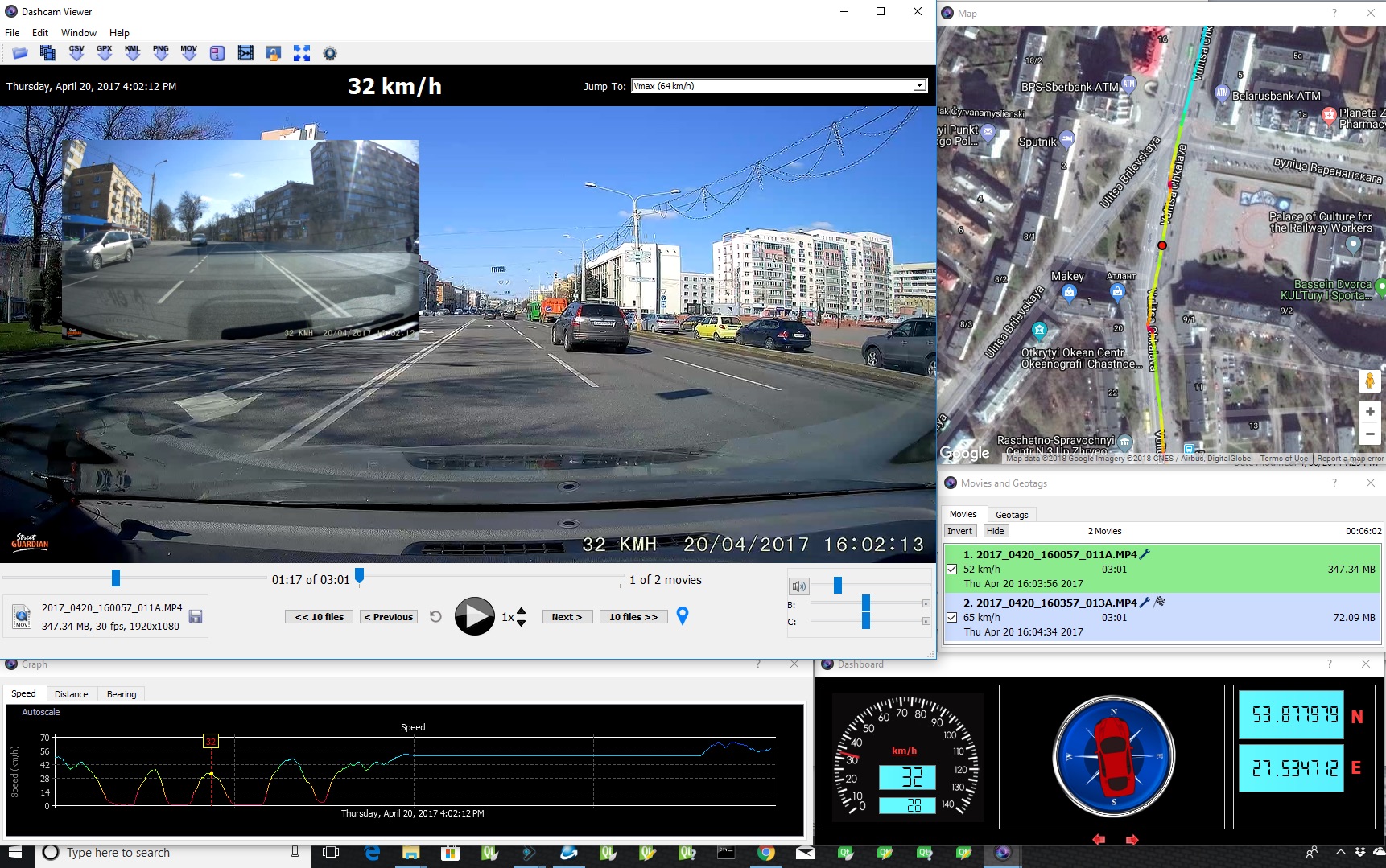Open the Window menu
Image resolution: width=1386 pixels, height=868 pixels.
click(78, 33)
